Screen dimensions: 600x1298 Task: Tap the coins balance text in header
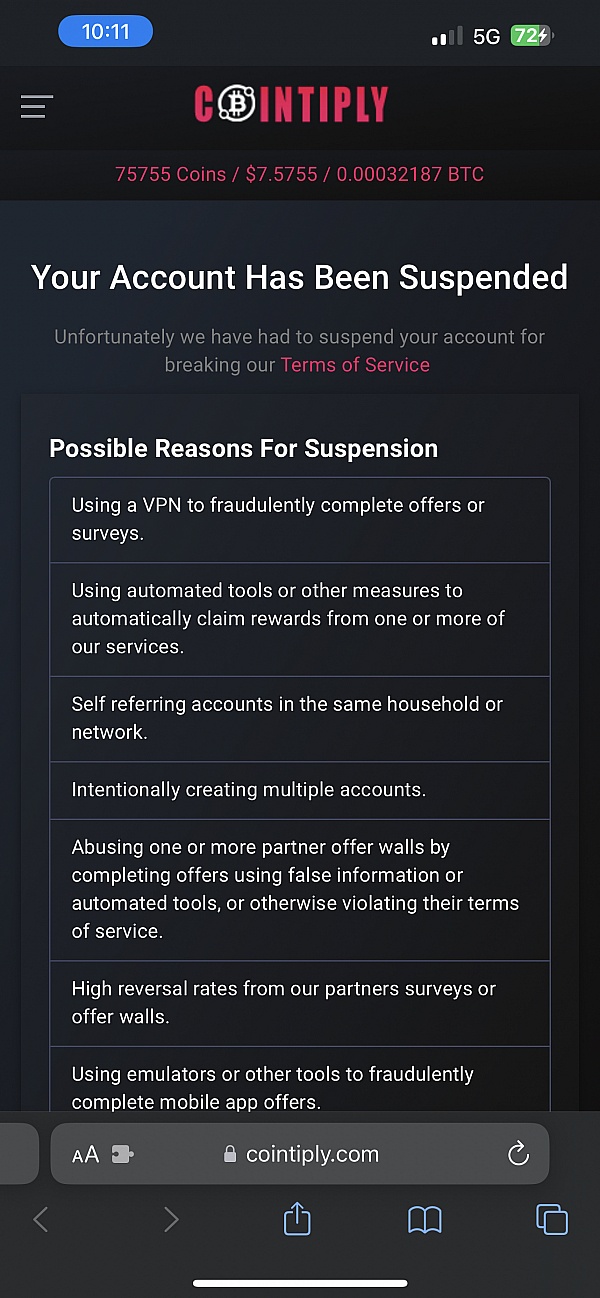click(300, 174)
